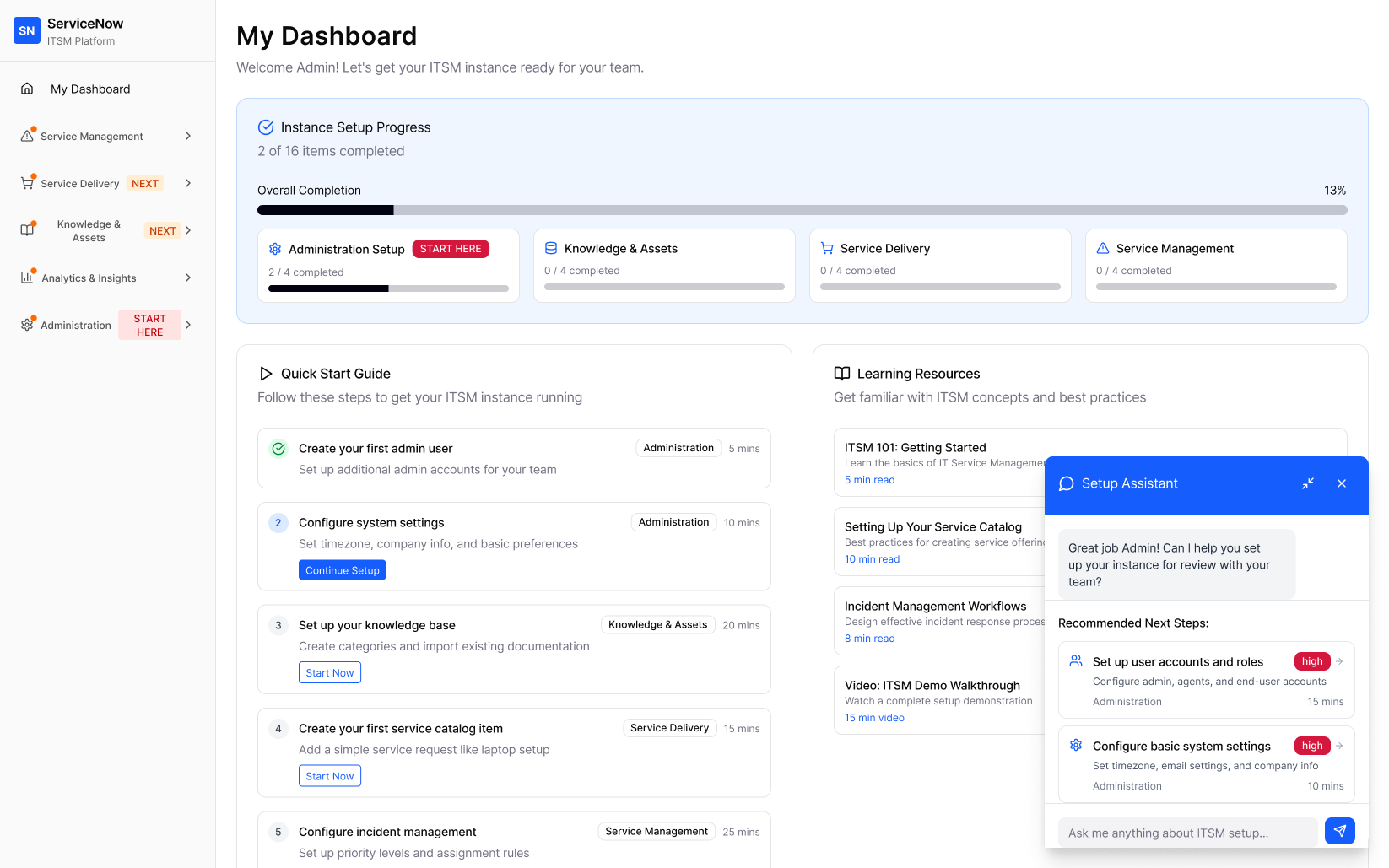Click the Service Delivery cart sidebar icon
Screen dimensions: 1389x868
coord(27,183)
